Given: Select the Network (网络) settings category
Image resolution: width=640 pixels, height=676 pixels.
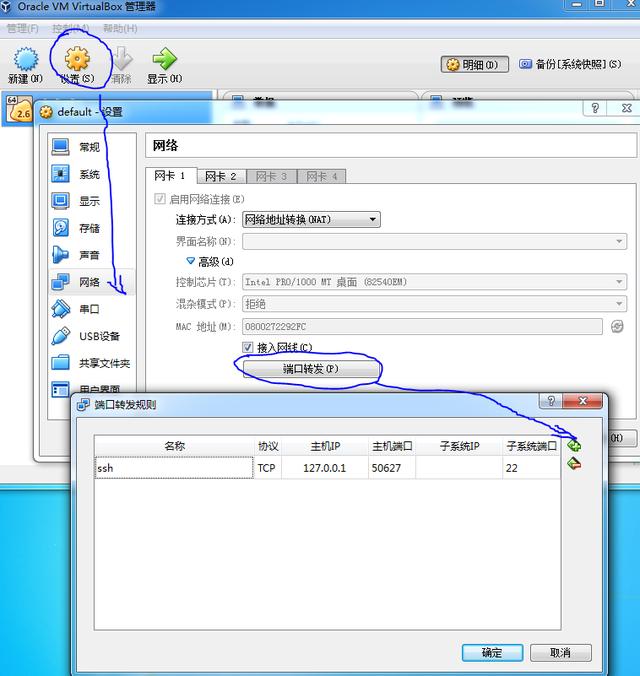Looking at the screenshot, I should coord(90,282).
